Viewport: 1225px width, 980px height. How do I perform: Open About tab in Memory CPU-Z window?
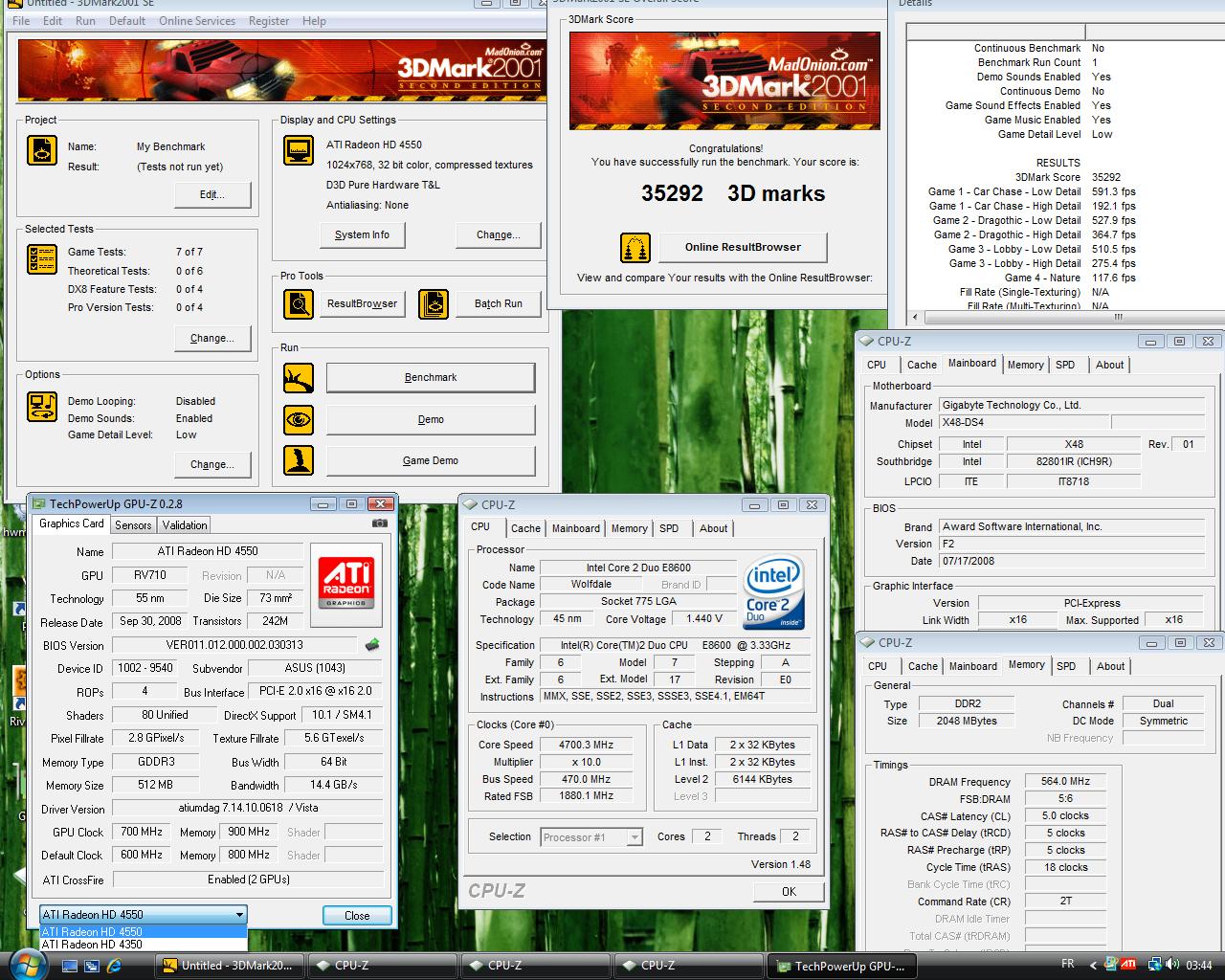[1110, 666]
